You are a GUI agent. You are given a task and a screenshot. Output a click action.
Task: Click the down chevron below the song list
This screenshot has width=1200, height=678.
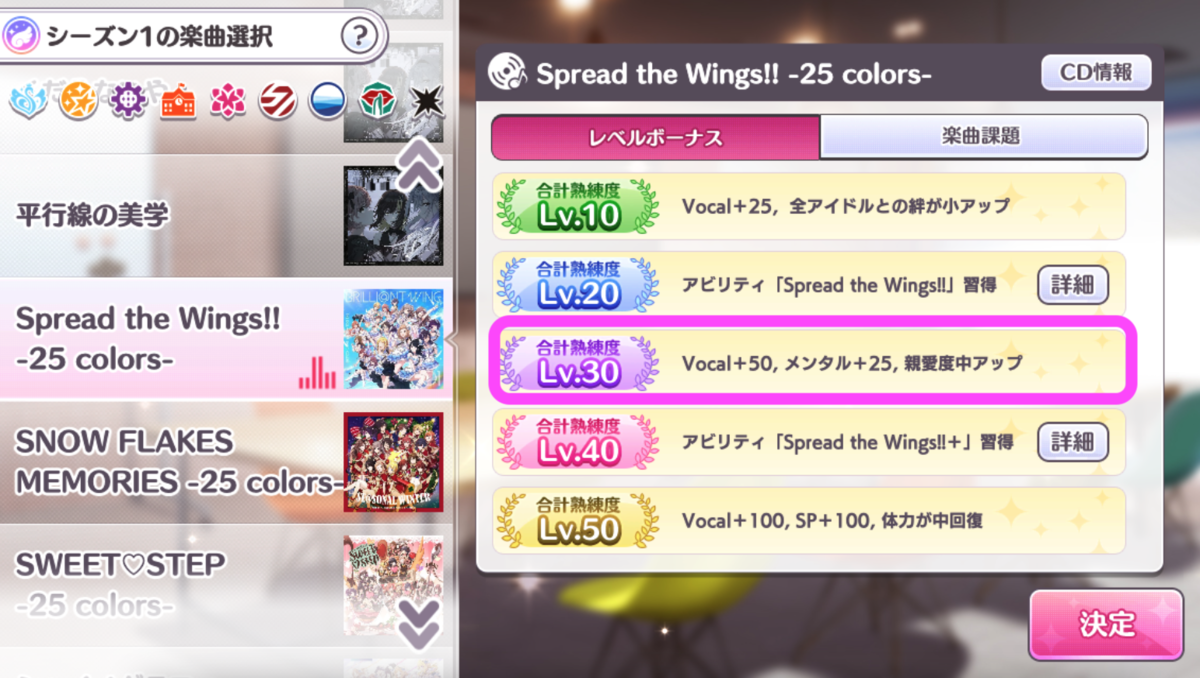[x=418, y=620]
